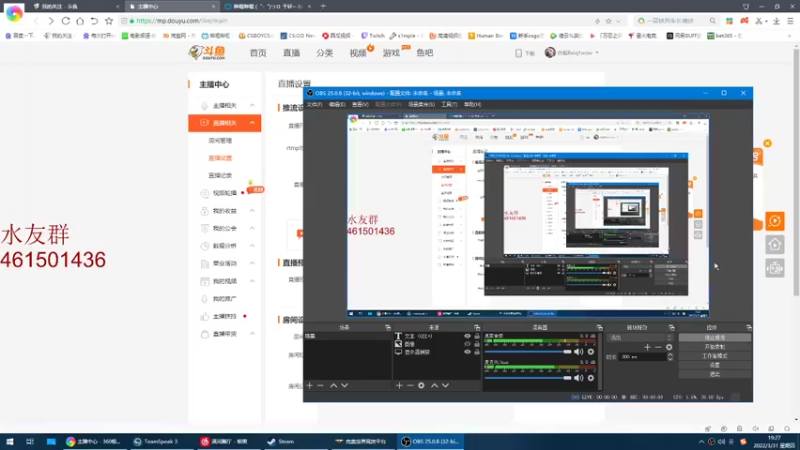Click the orange play circle icon on right sidebar
Viewport: 800px width, 450px height.
click(x=774, y=221)
